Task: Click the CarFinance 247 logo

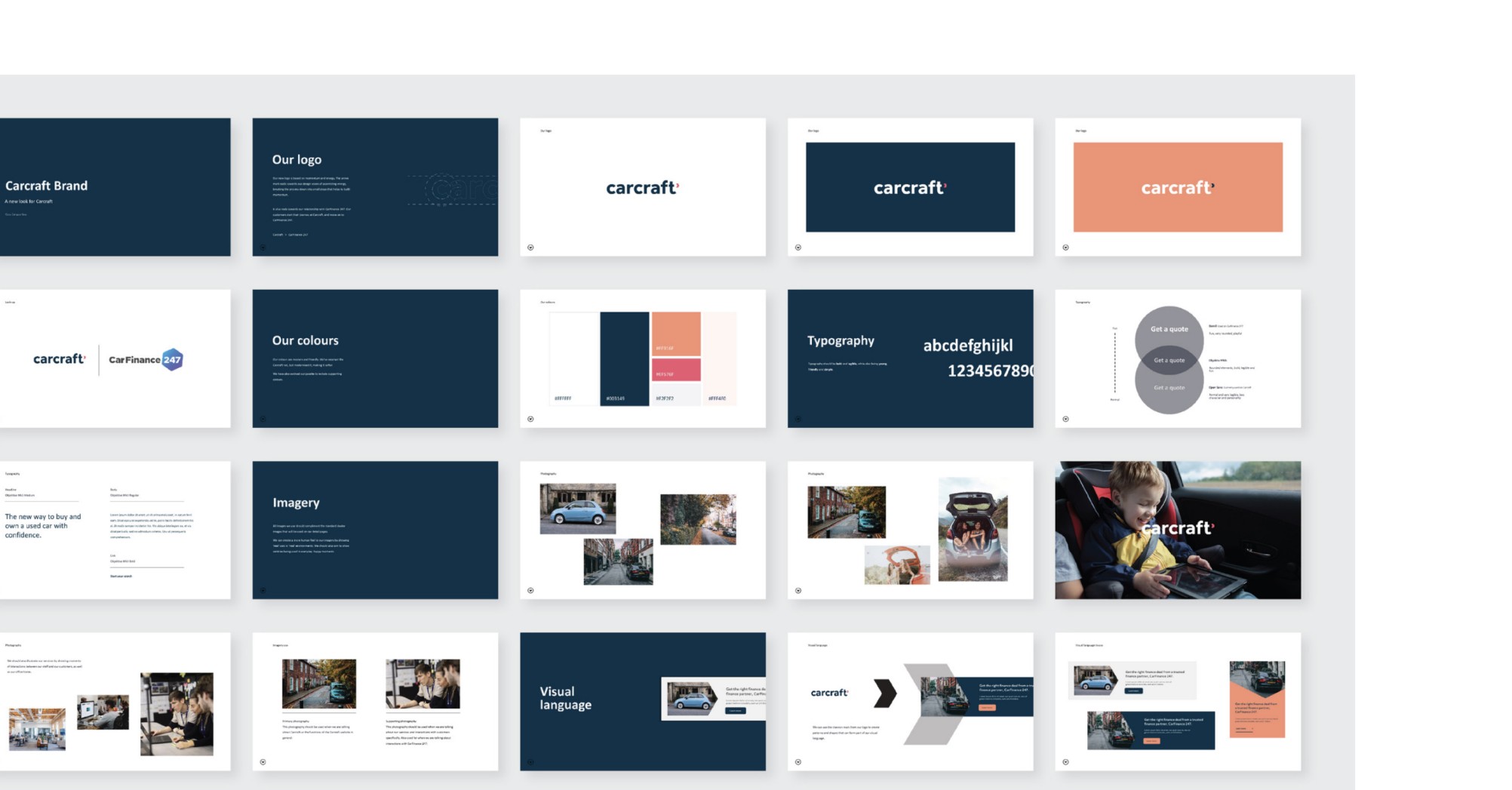Action: (x=146, y=359)
